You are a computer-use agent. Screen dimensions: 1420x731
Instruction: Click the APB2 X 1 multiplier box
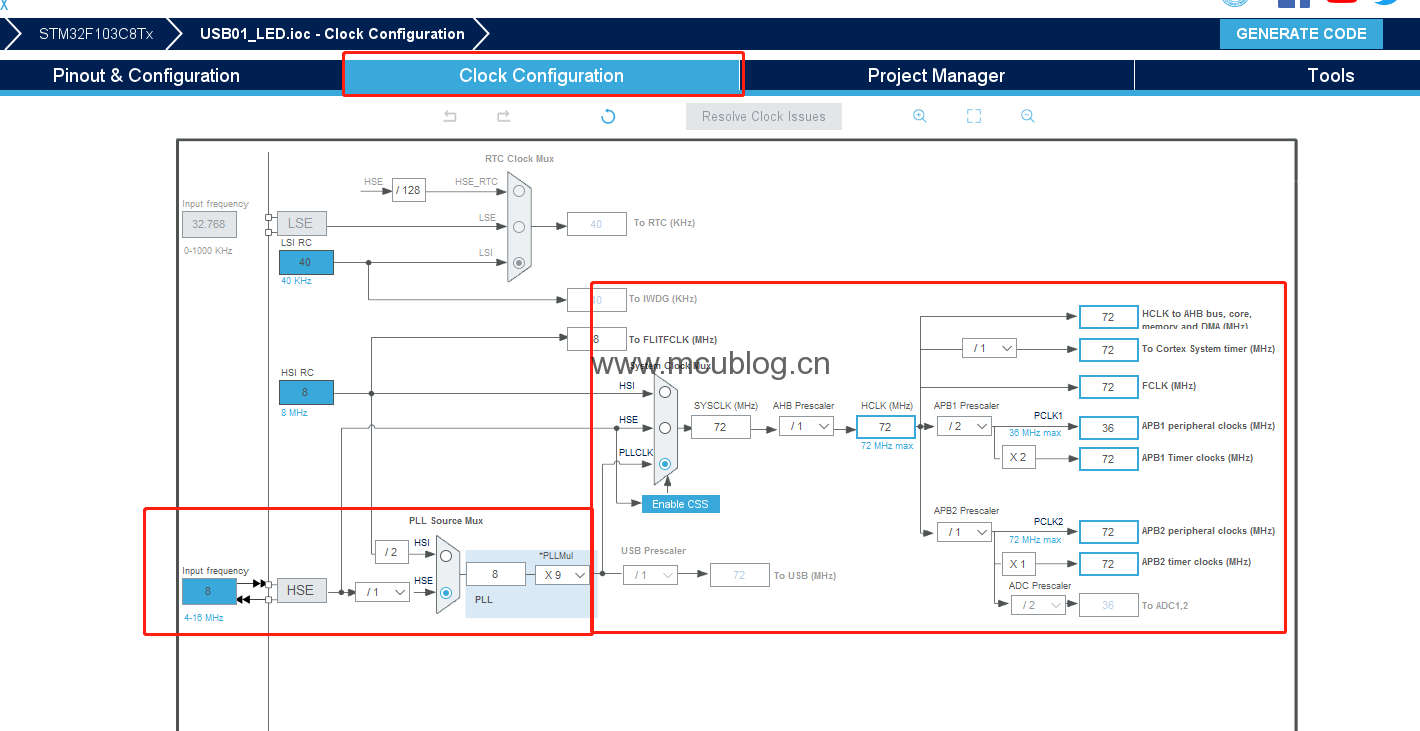click(1019, 564)
